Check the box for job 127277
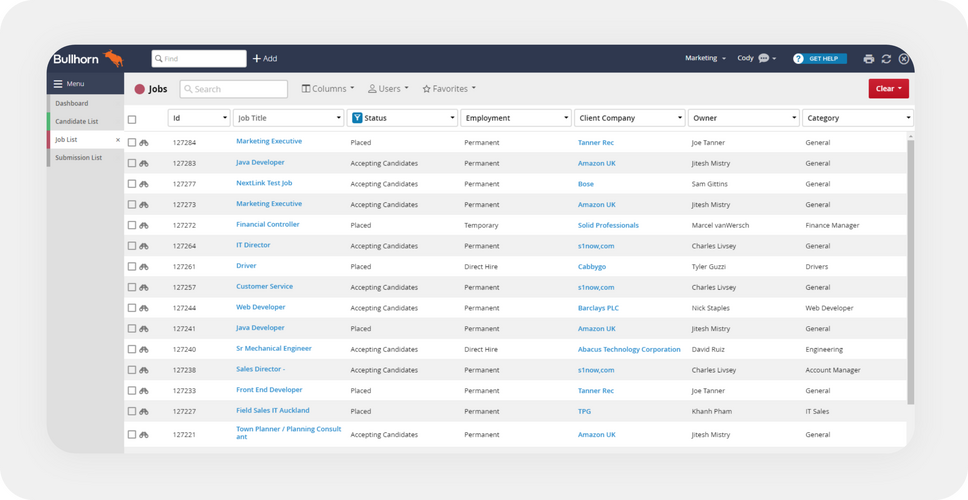Image resolution: width=968 pixels, height=500 pixels. (131, 184)
